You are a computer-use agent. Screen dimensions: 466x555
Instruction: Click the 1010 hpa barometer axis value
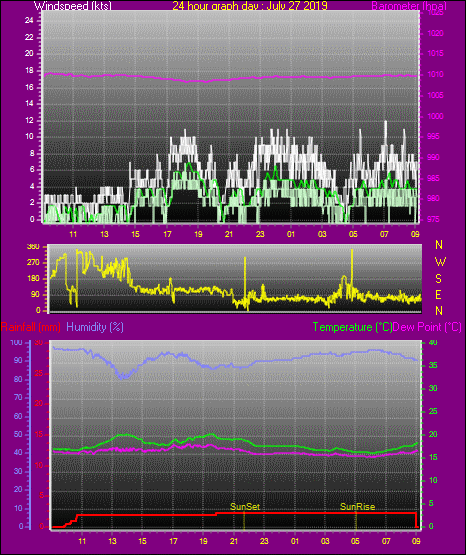436,74
